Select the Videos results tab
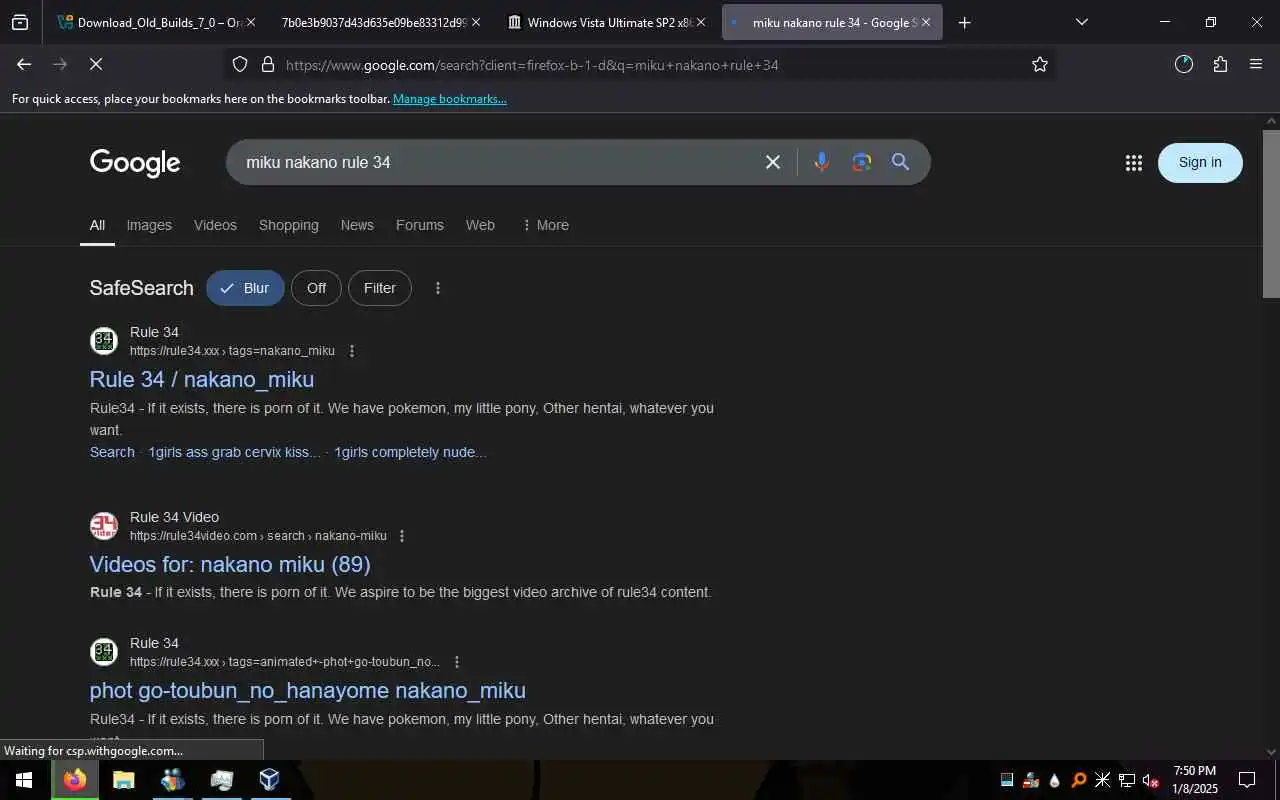Viewport: 1280px width, 800px height. pyautogui.click(x=215, y=225)
